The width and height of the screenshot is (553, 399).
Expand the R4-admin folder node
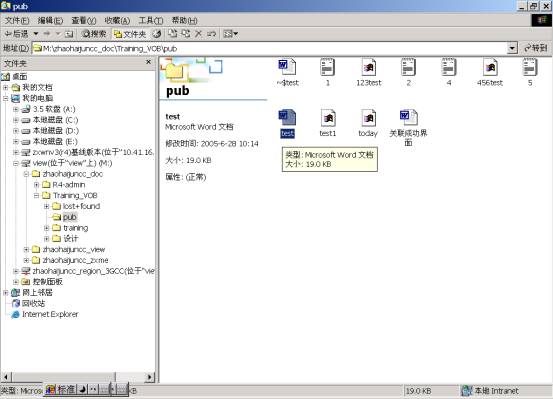pos(36,185)
